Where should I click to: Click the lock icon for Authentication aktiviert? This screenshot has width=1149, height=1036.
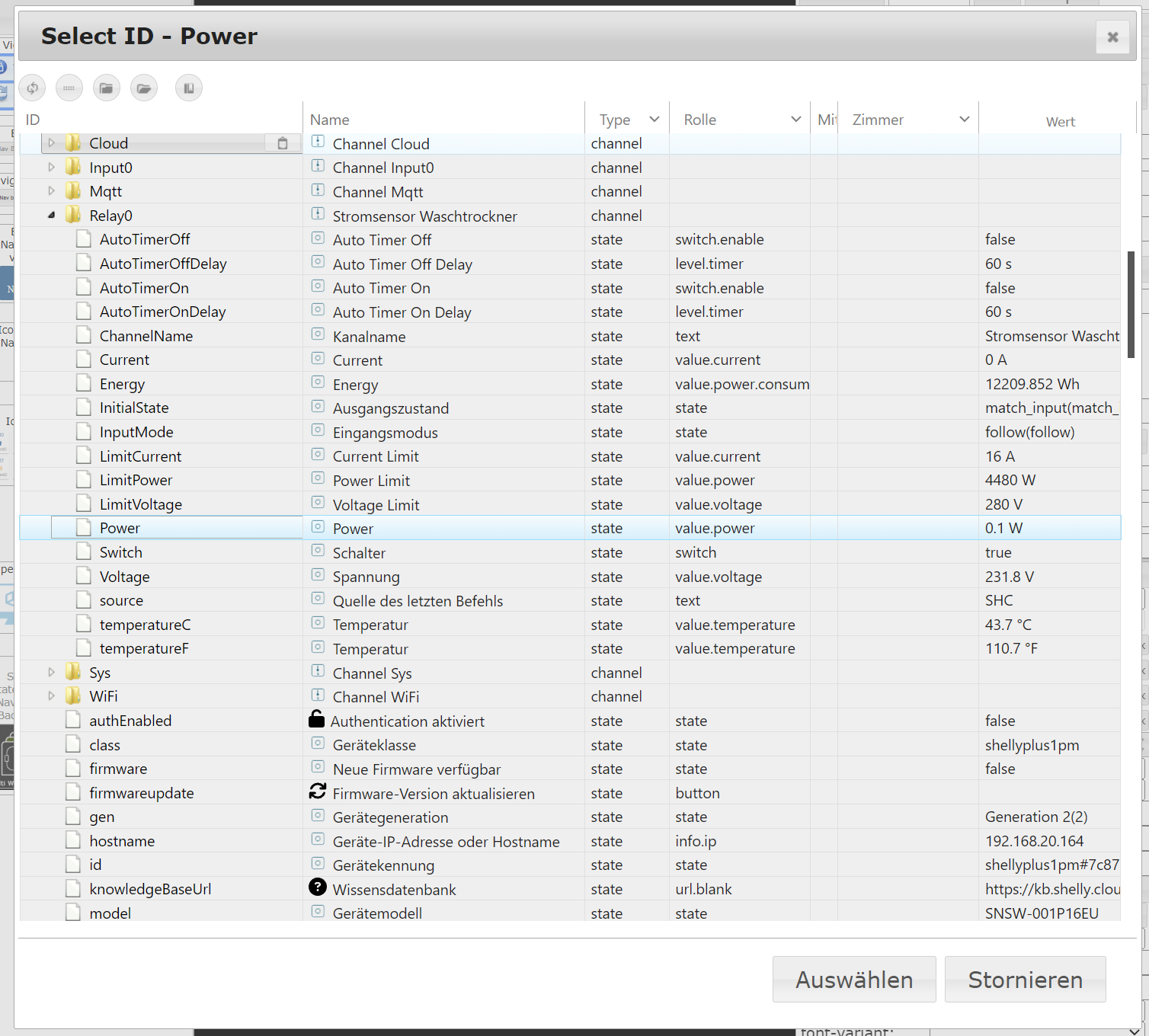pos(316,719)
